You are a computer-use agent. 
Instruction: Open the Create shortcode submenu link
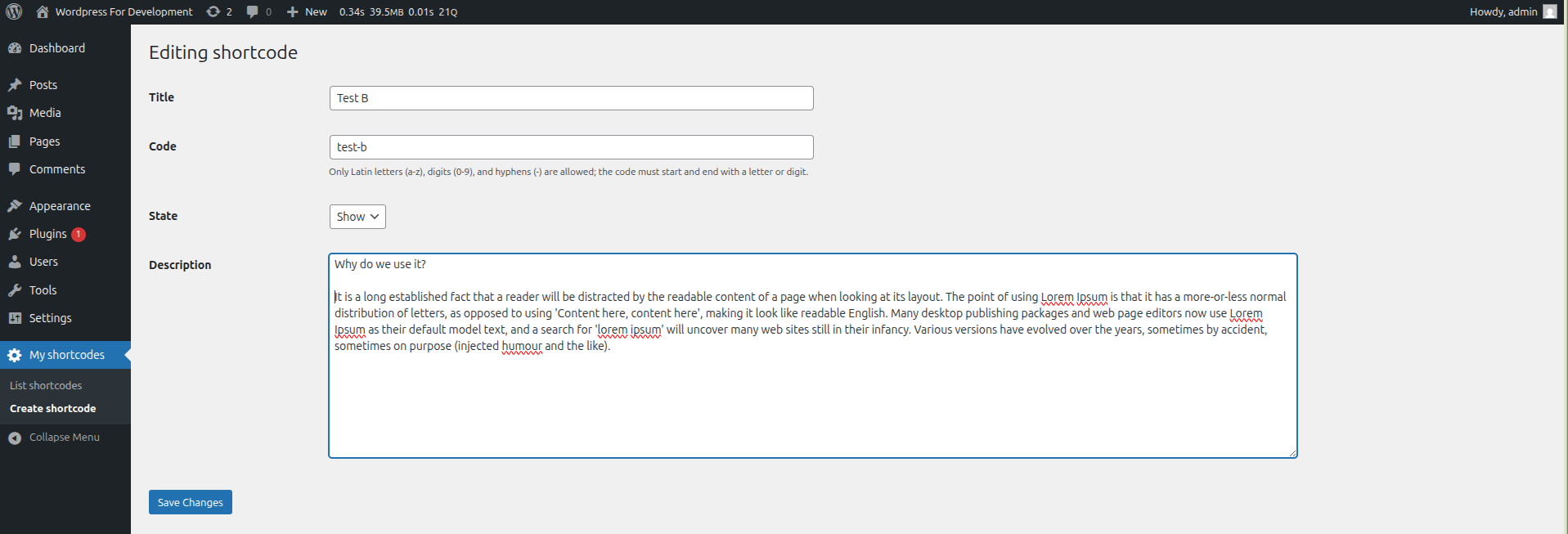click(53, 408)
